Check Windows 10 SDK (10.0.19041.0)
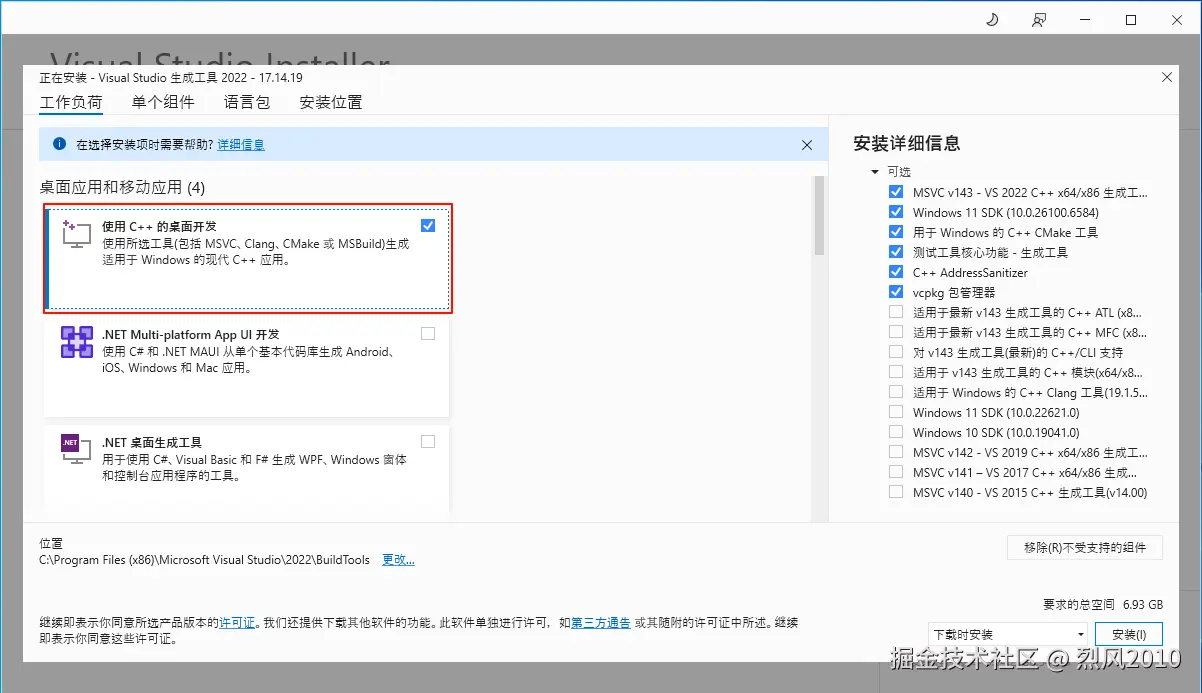1202x693 pixels. 896,432
